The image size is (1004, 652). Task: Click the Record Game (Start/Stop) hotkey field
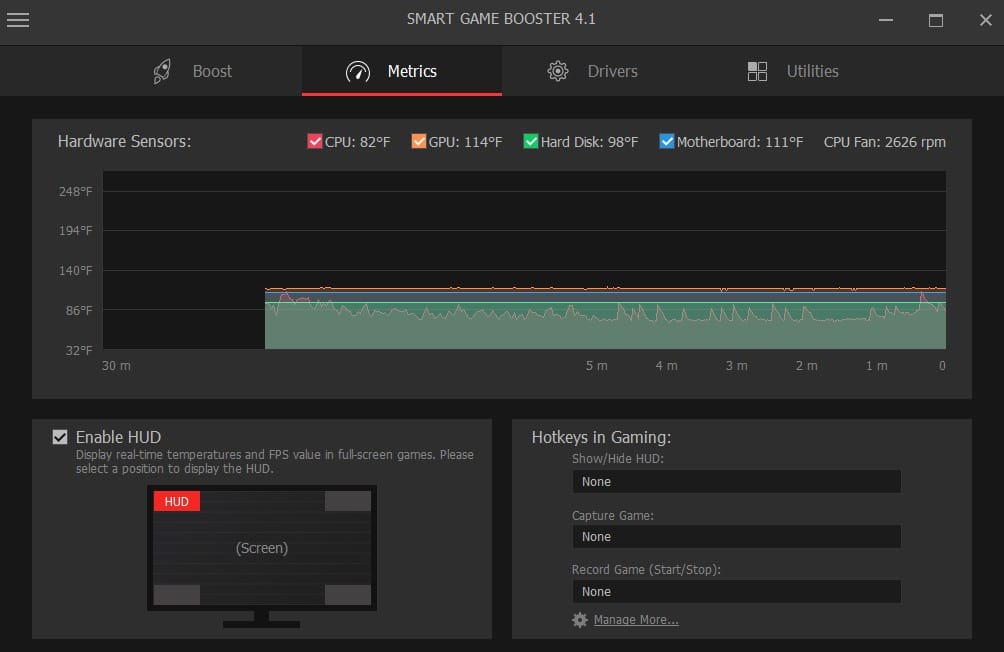(736, 592)
